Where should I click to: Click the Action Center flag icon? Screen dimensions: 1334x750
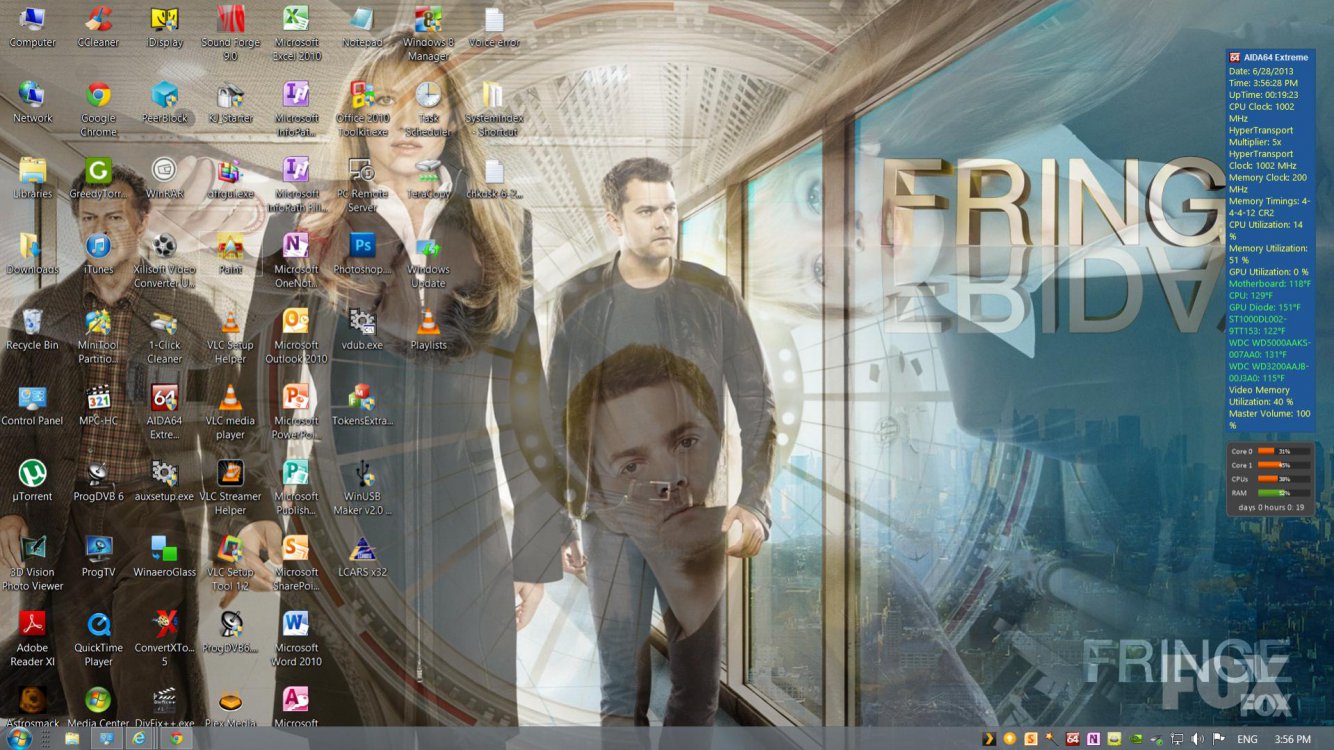click(x=1219, y=739)
